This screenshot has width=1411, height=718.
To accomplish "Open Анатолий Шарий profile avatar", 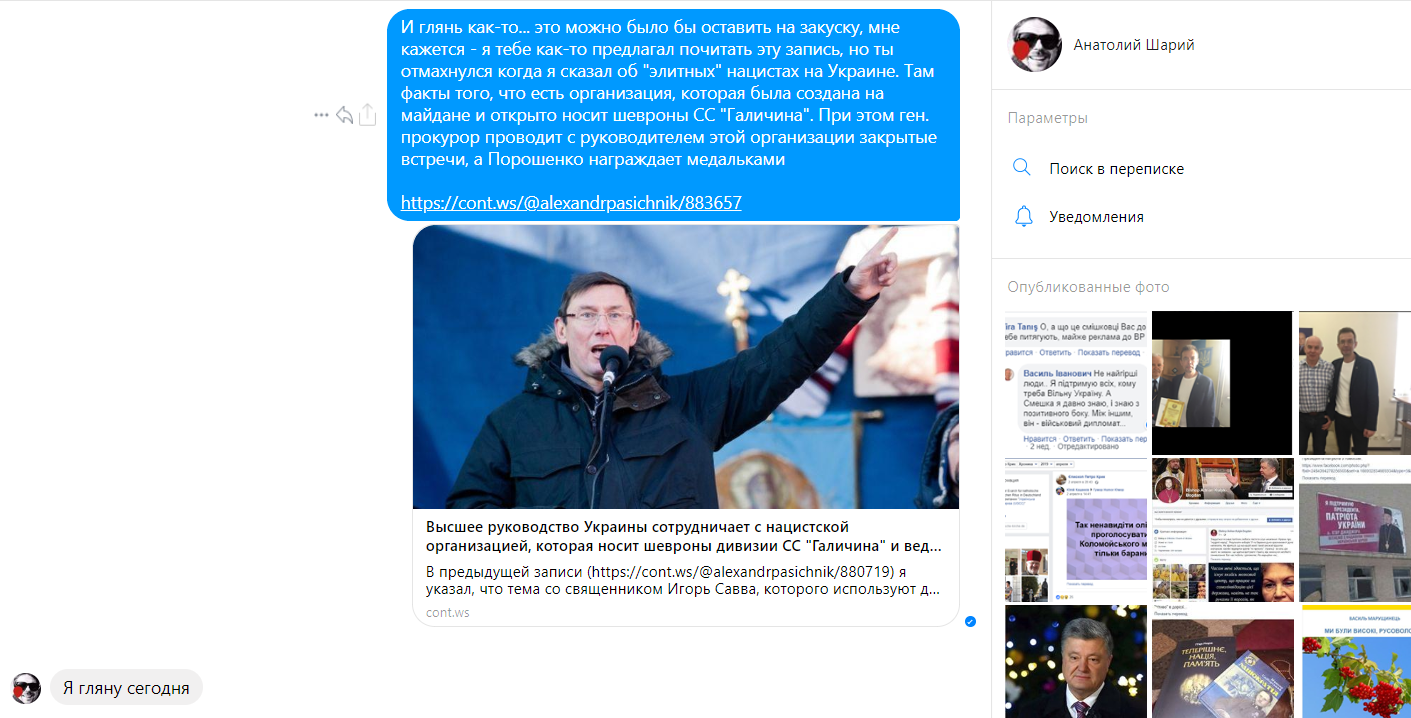I will coord(1035,44).
